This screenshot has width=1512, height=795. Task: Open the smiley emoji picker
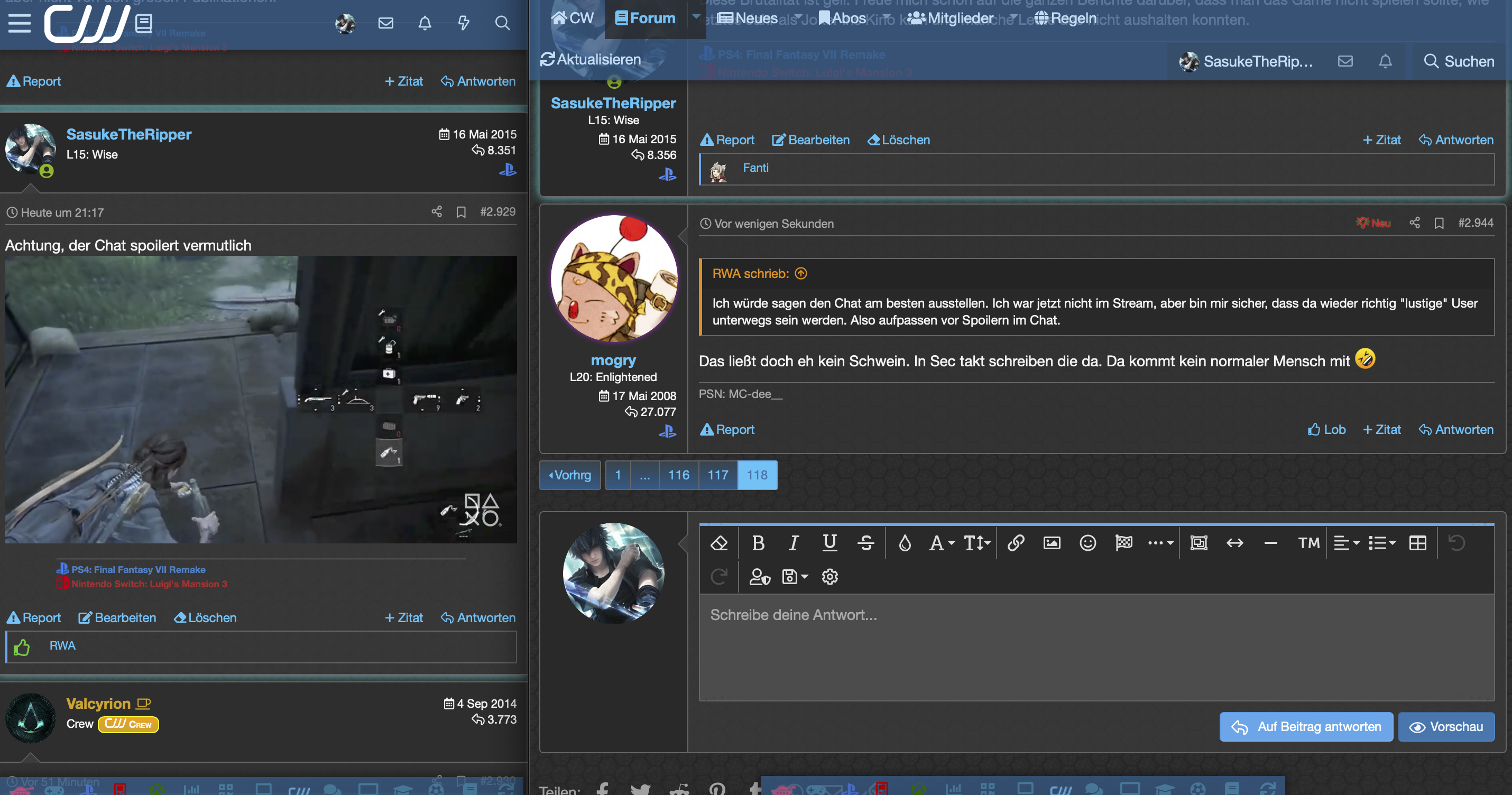pyautogui.click(x=1087, y=543)
